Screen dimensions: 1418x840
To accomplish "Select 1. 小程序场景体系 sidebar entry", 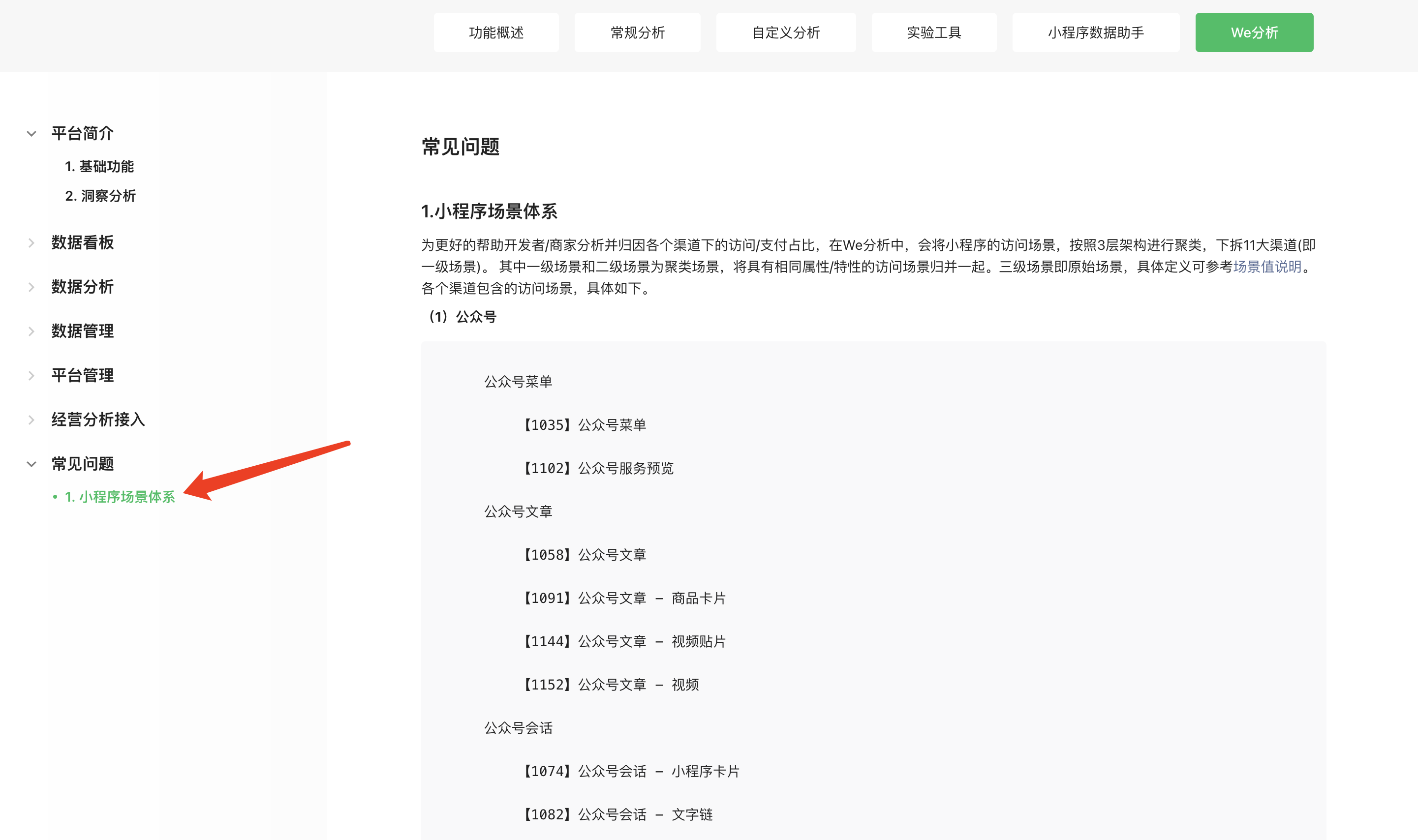I will (120, 497).
